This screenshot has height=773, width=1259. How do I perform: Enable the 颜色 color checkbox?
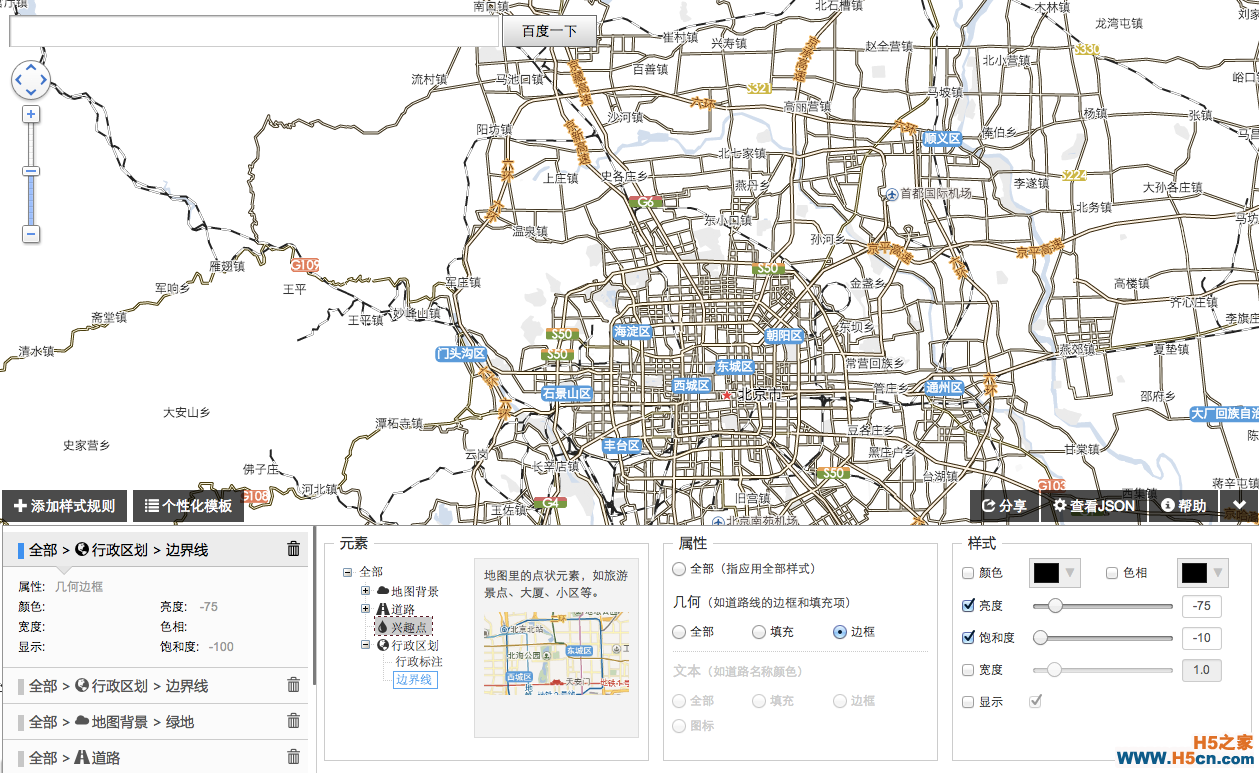(x=968, y=573)
